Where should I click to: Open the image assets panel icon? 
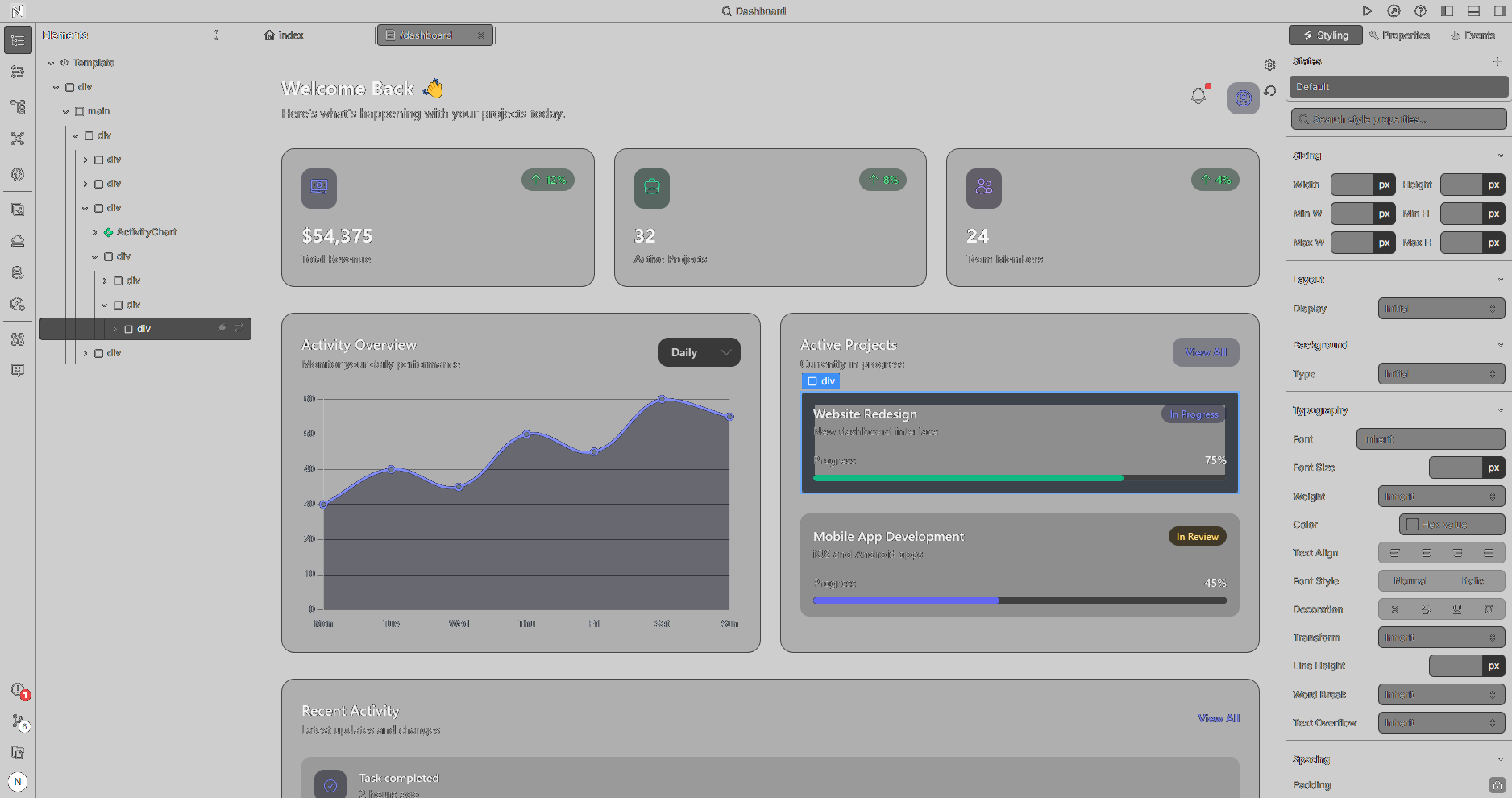click(x=18, y=210)
